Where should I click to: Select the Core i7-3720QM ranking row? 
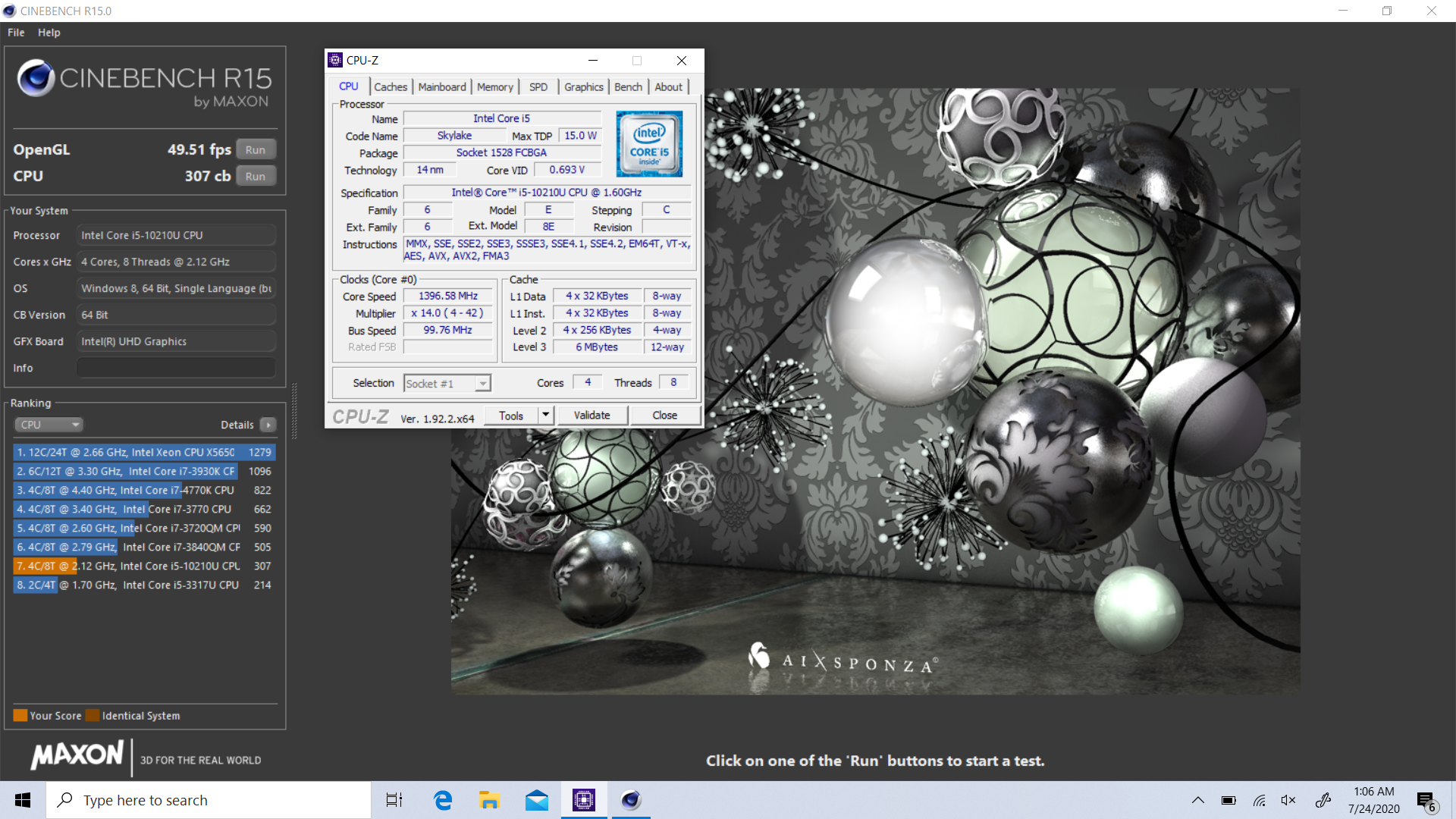144,528
